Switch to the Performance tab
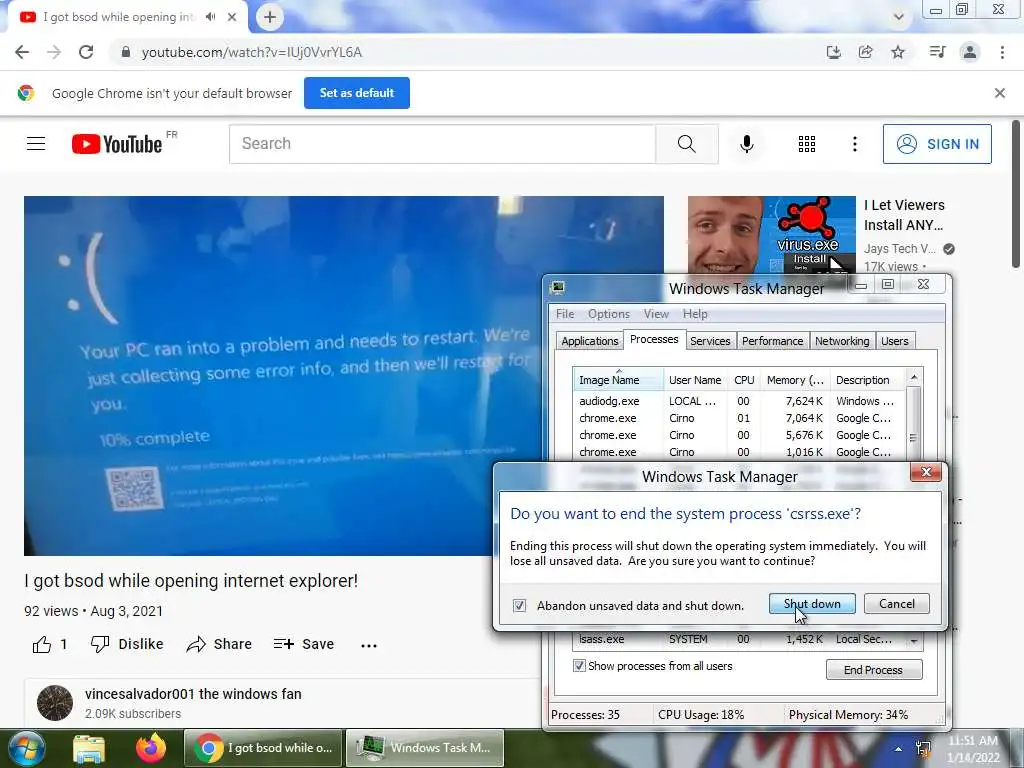This screenshot has width=1024, height=768. pyautogui.click(x=773, y=341)
